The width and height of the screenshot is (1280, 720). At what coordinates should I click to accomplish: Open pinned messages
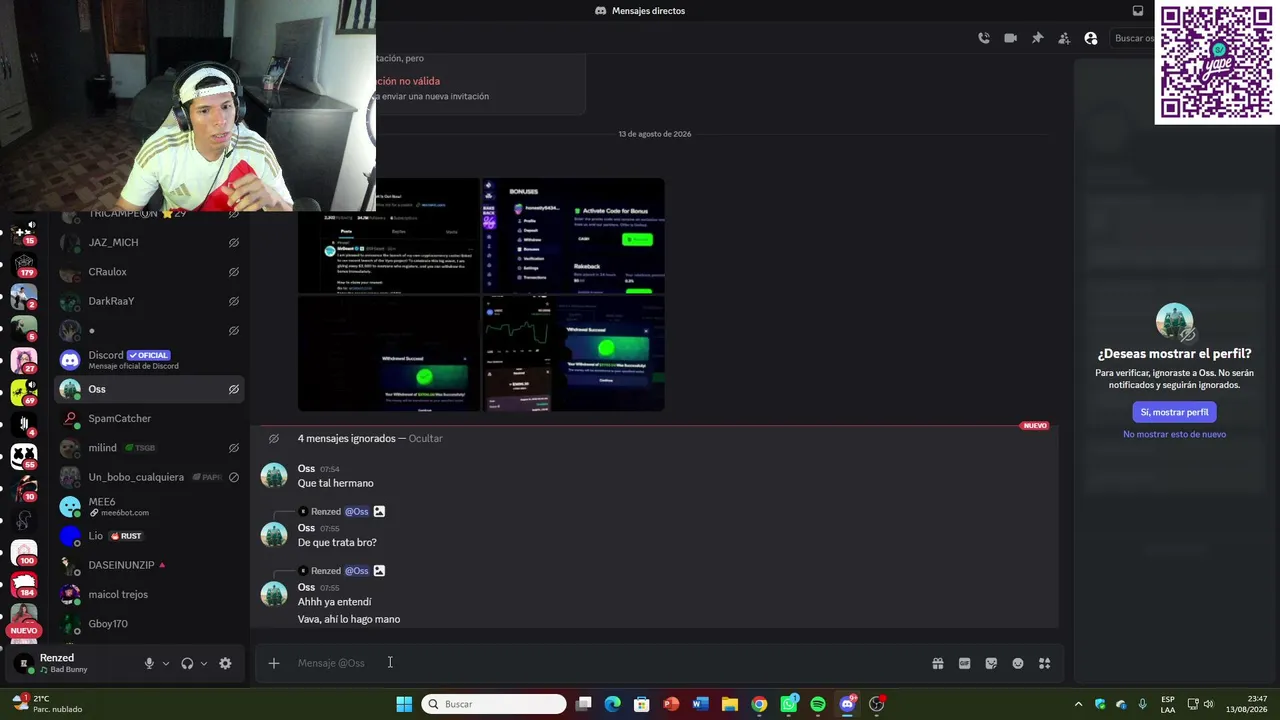point(1037,38)
